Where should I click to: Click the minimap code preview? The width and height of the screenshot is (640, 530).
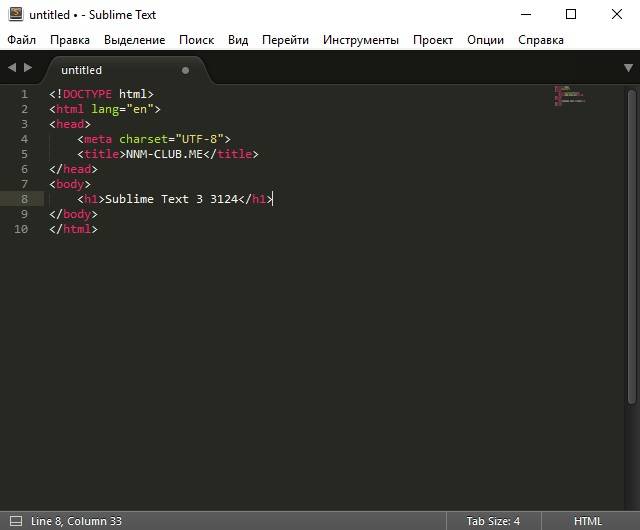pos(569,96)
